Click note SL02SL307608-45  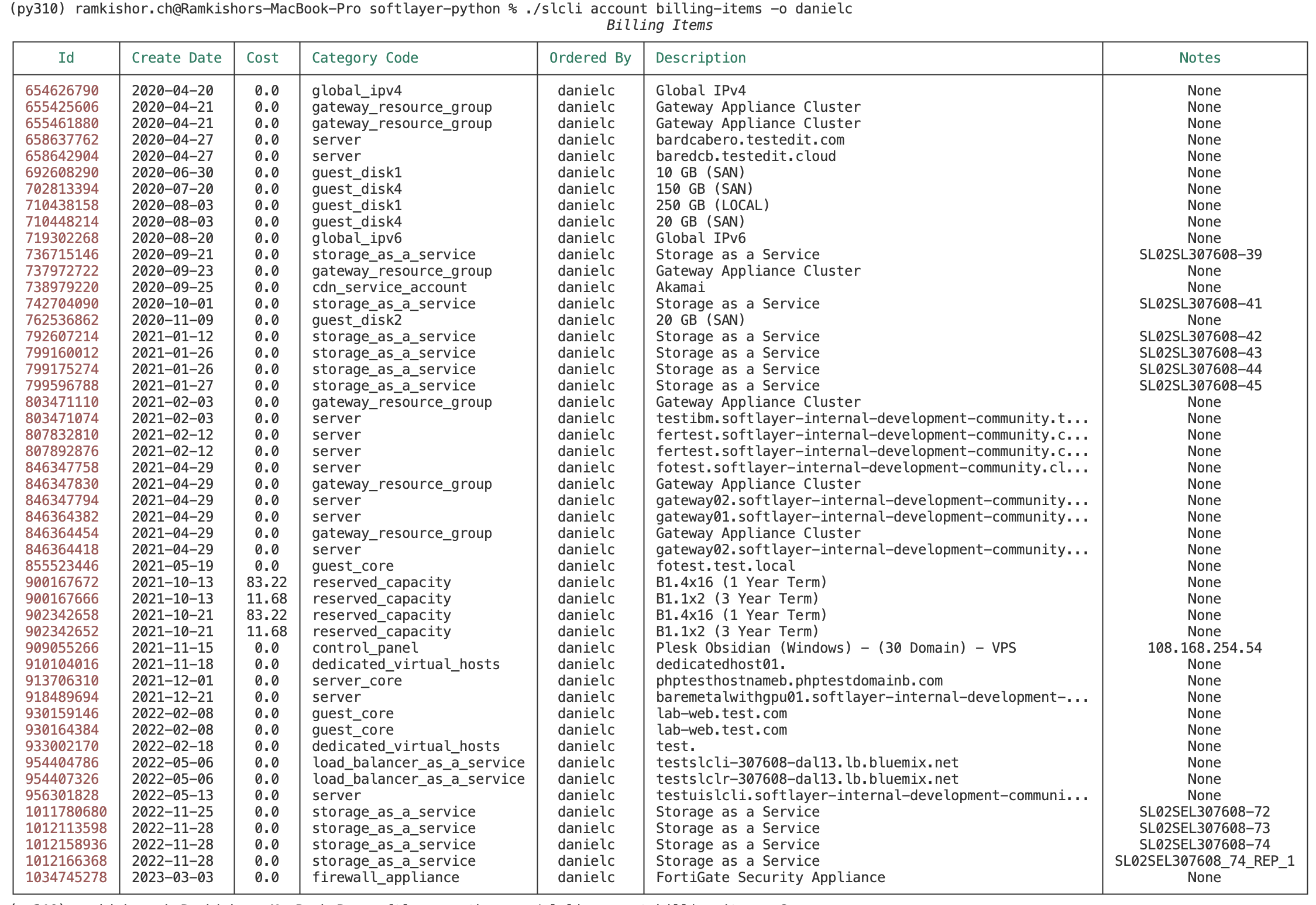[1200, 386]
